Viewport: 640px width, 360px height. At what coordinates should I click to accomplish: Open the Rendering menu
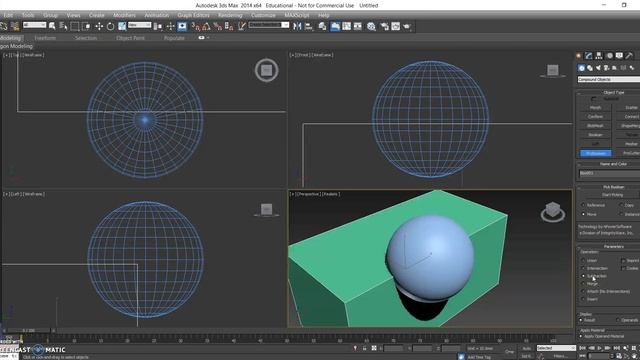[230, 15]
